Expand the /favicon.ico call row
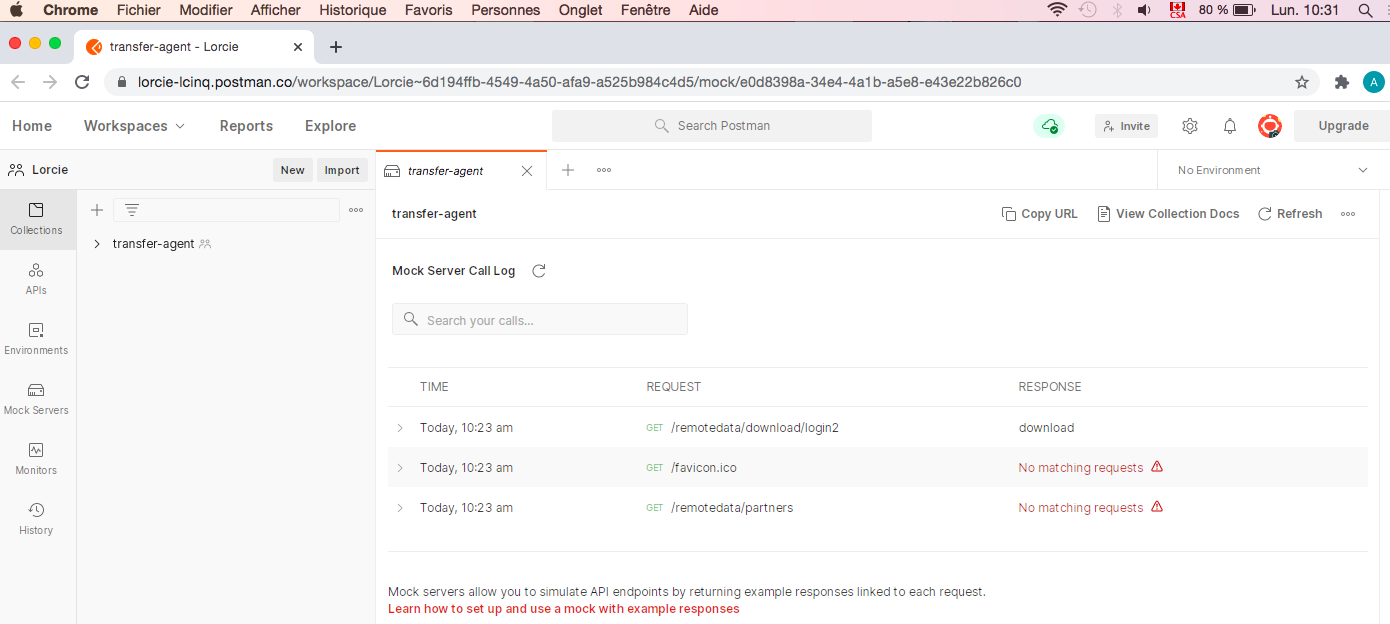This screenshot has height=624, width=1390. coord(400,468)
